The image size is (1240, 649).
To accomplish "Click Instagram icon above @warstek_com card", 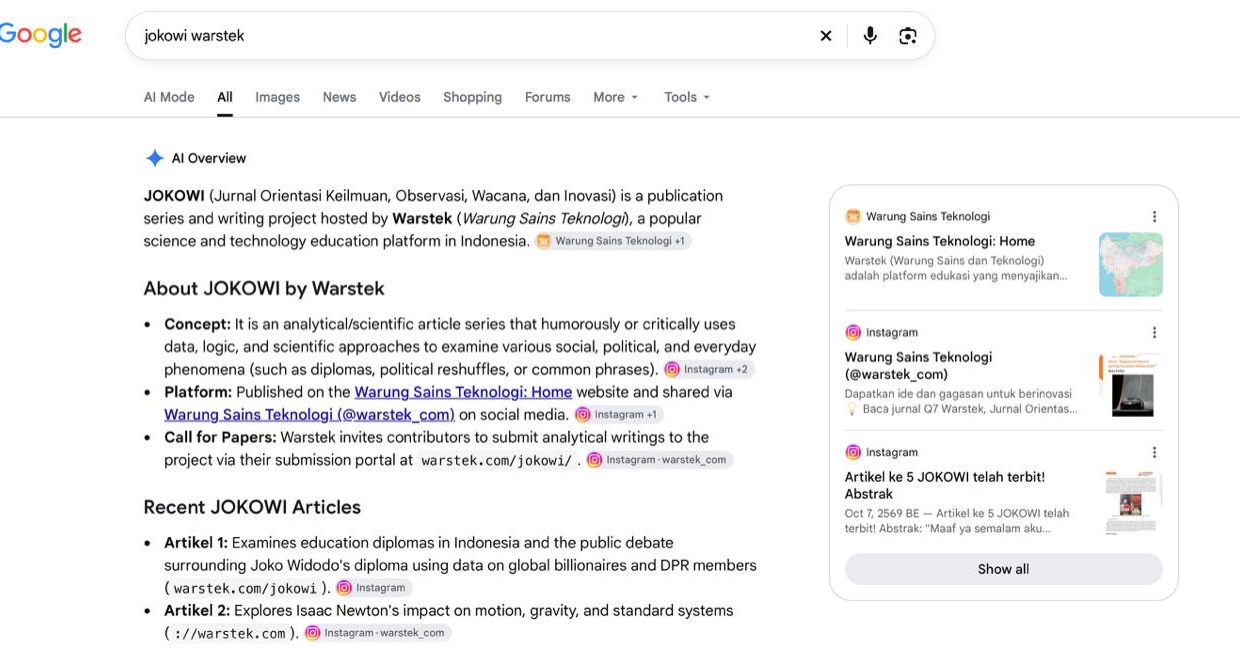I will point(853,332).
